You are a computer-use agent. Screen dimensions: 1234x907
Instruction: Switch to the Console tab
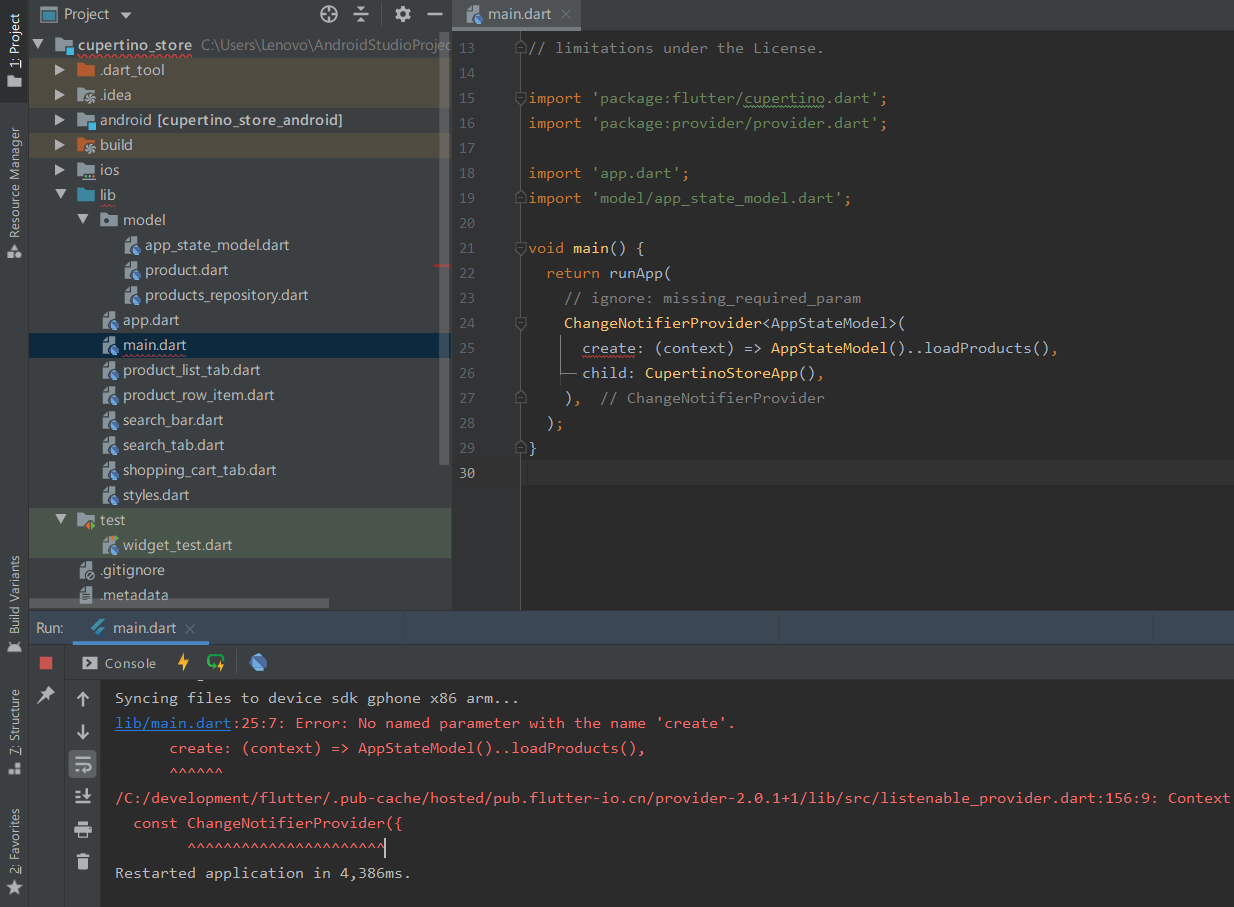119,663
